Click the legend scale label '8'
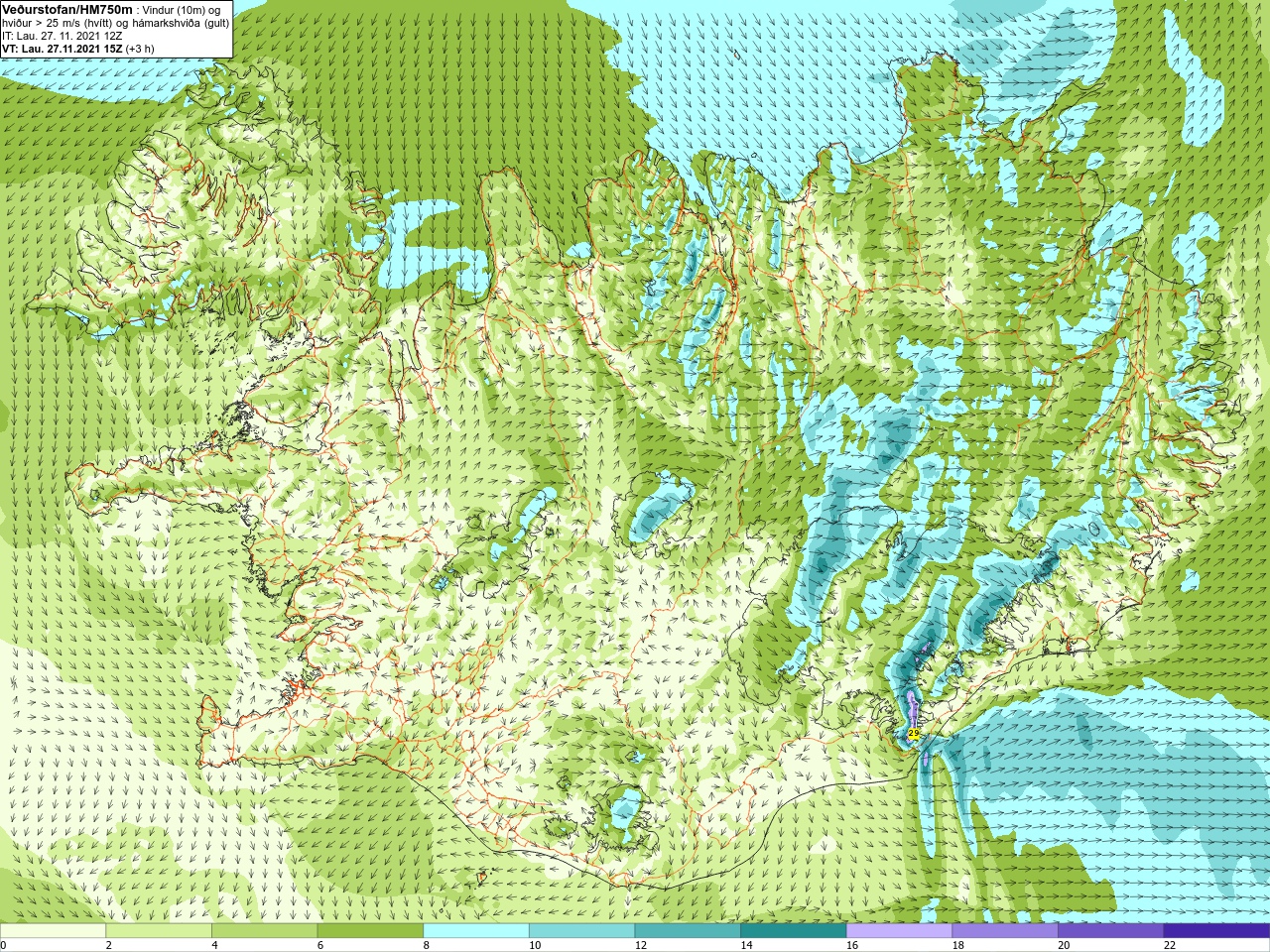Viewport: 1270px width, 952px height. coord(427,945)
